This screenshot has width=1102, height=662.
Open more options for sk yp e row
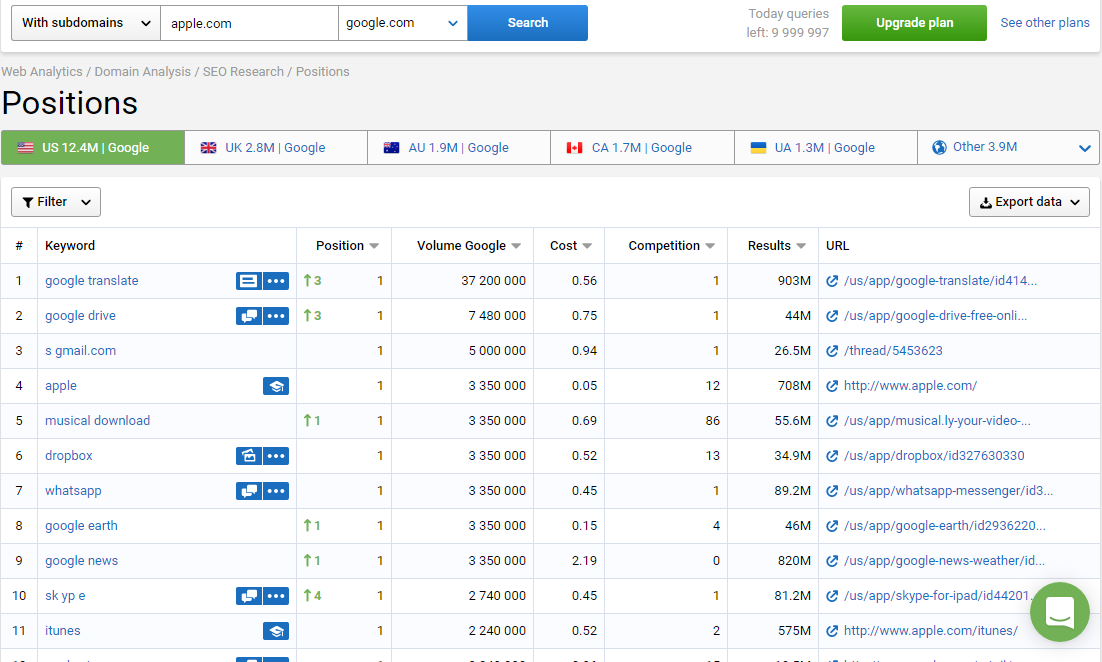pyautogui.click(x=276, y=596)
